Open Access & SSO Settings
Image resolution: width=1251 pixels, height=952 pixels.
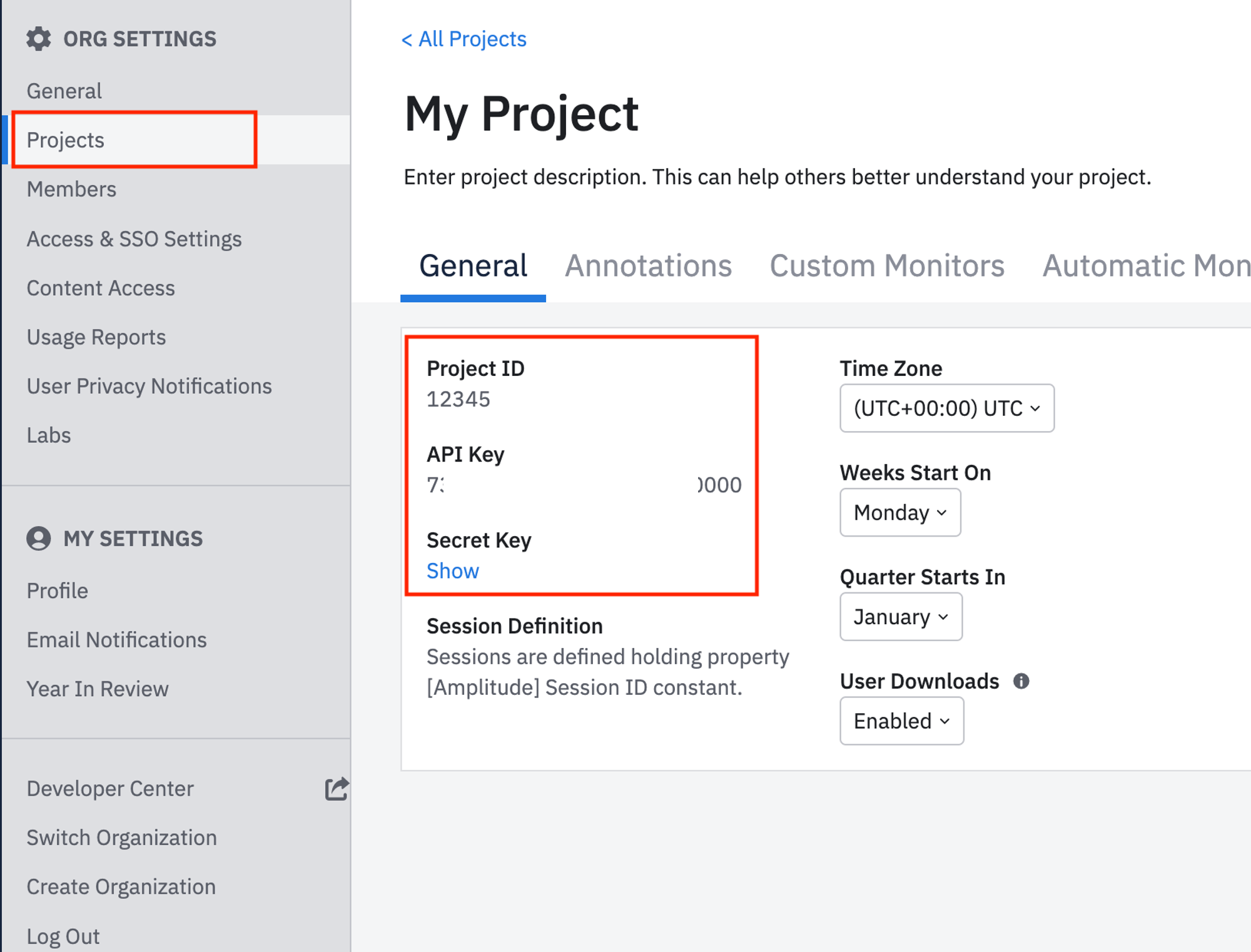pyautogui.click(x=134, y=239)
